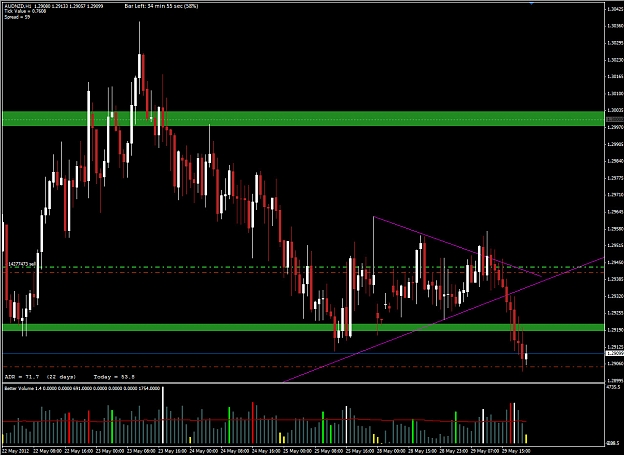The width and height of the screenshot is (625, 456).
Task: Click the current price tag on price axis
Action: (x=615, y=354)
